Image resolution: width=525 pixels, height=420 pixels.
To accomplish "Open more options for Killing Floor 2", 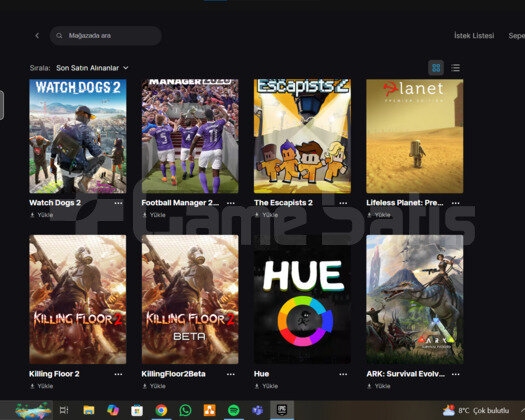I will (118, 374).
